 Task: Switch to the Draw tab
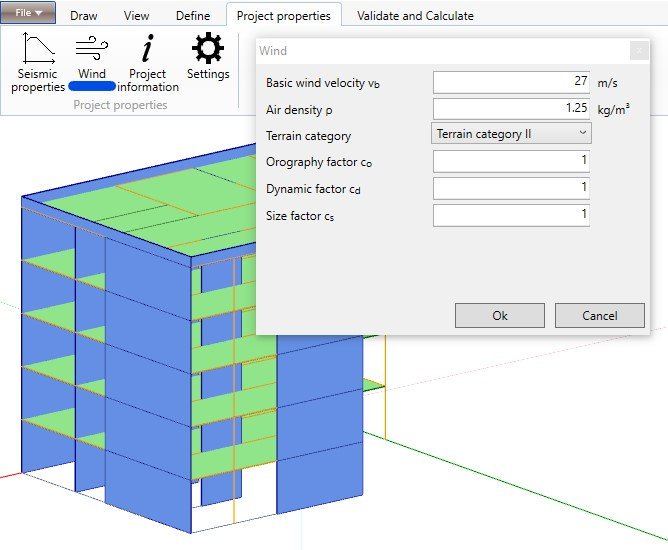tap(84, 16)
